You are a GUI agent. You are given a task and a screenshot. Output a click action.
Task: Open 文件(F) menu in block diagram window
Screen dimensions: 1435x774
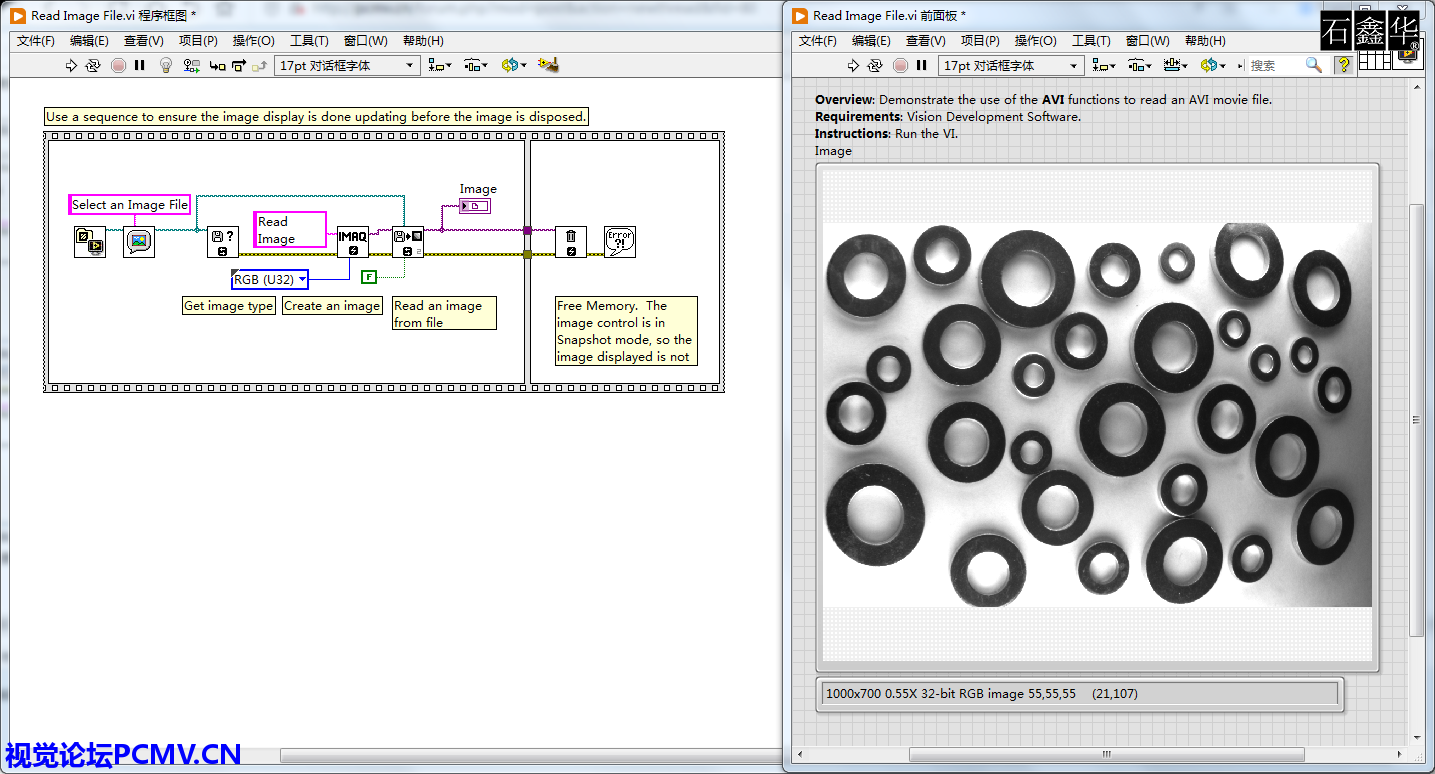point(36,41)
